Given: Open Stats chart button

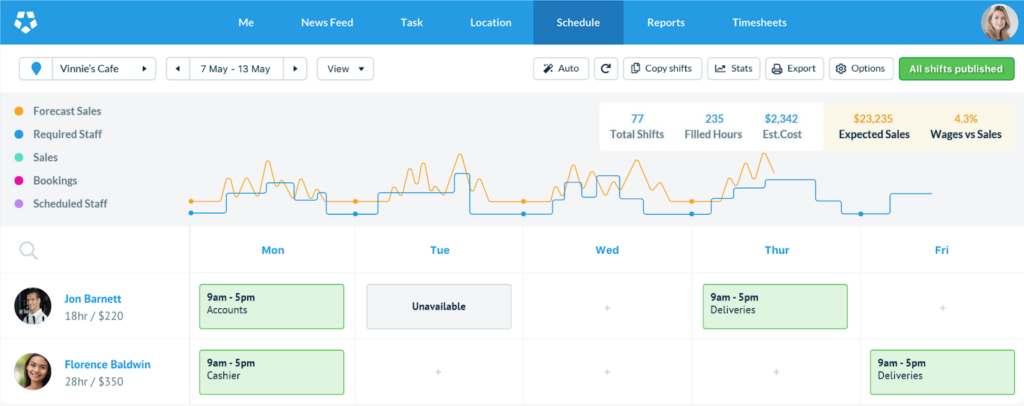Looking at the screenshot, I should point(733,69).
